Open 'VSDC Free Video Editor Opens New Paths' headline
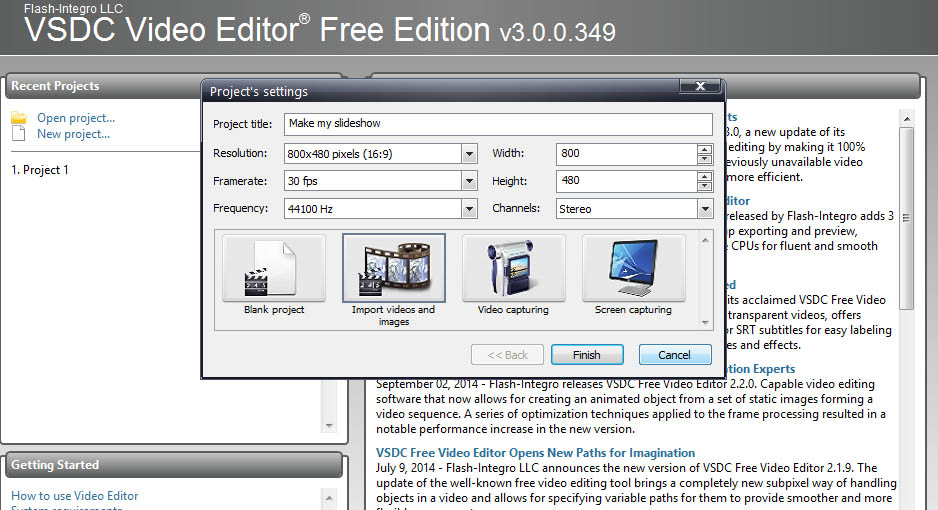Viewport: 938px width, 510px height. point(535,453)
